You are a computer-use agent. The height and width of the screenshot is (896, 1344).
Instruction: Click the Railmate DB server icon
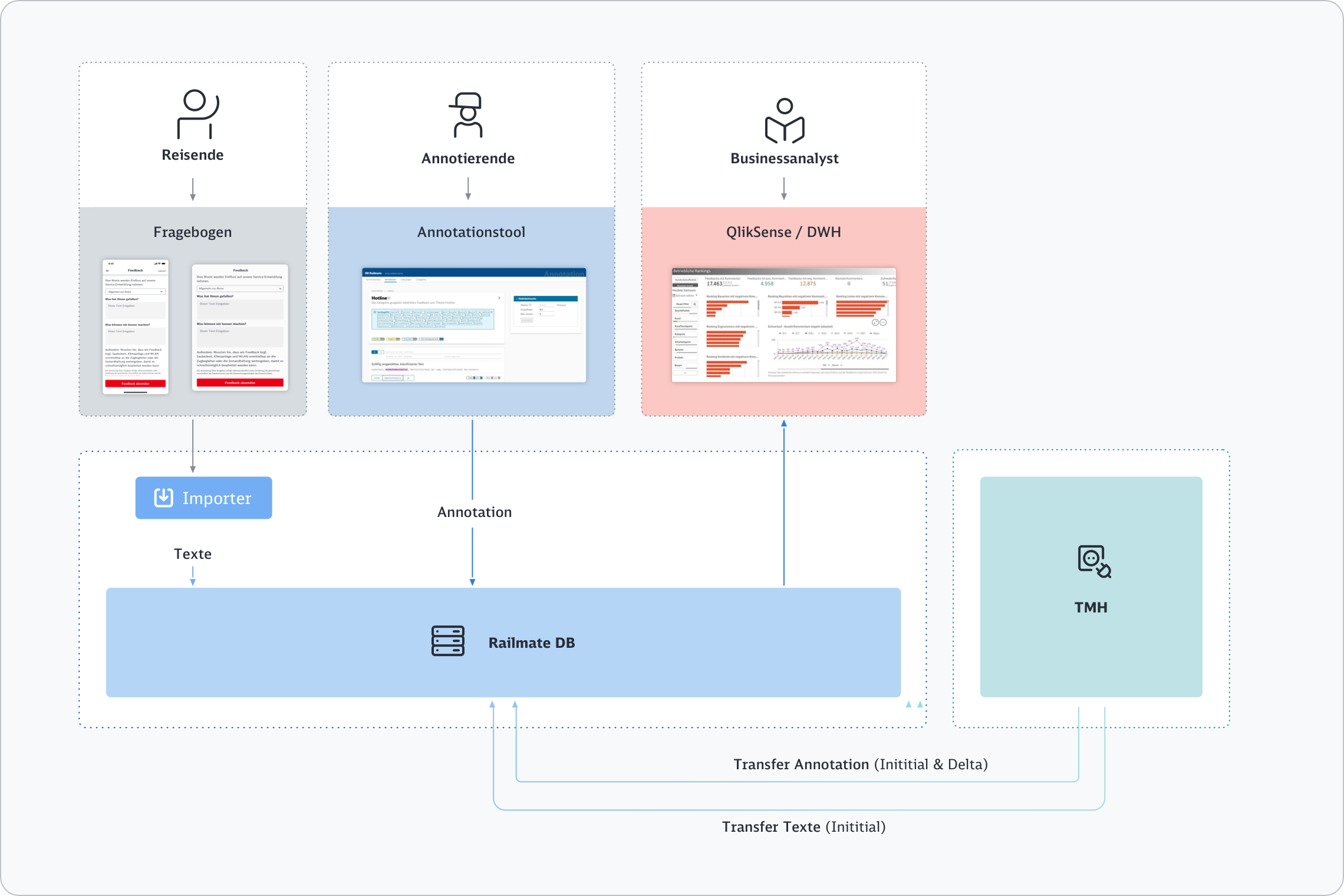(x=448, y=641)
